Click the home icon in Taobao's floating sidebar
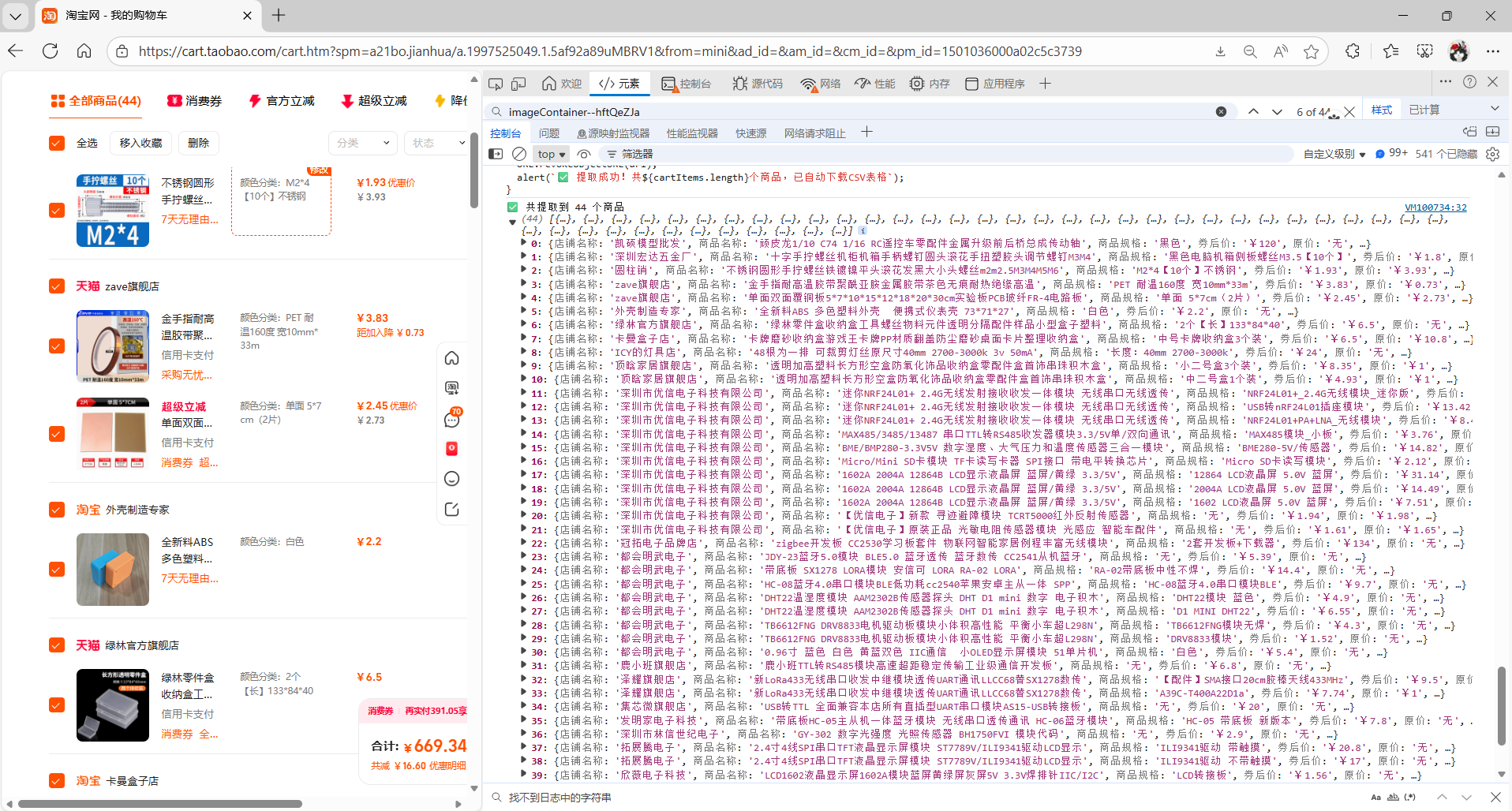Image resolution: width=1512 pixels, height=811 pixels. tap(451, 358)
